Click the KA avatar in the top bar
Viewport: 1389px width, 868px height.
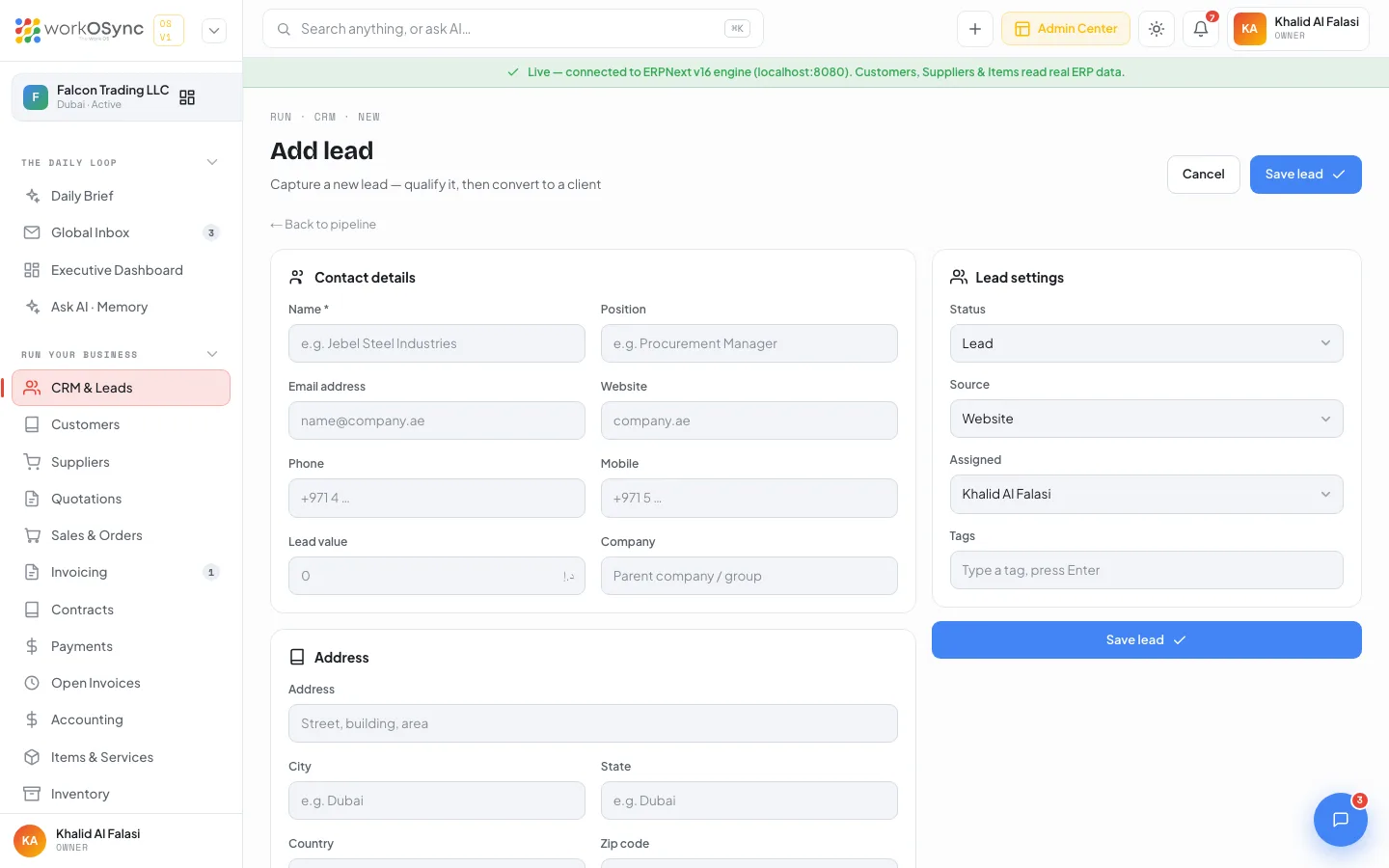(x=1249, y=29)
